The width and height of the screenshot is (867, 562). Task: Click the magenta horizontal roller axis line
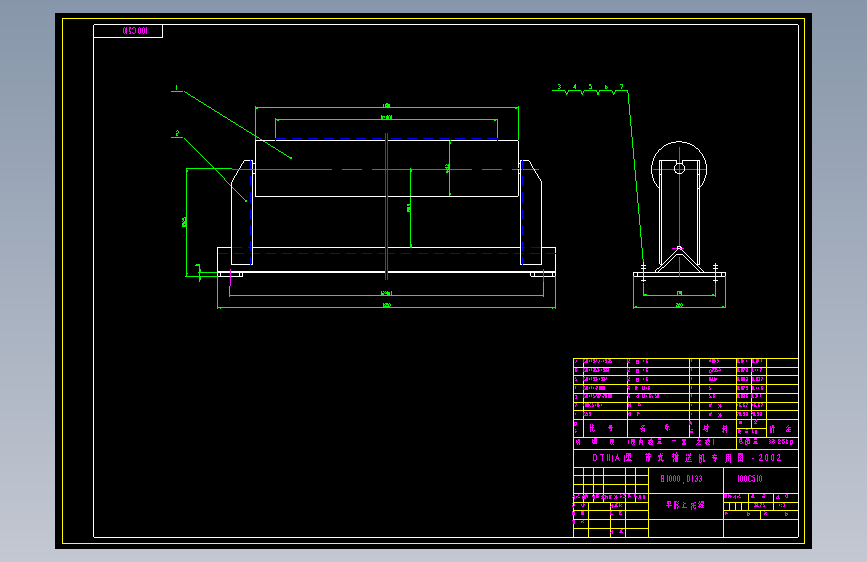coord(386,169)
